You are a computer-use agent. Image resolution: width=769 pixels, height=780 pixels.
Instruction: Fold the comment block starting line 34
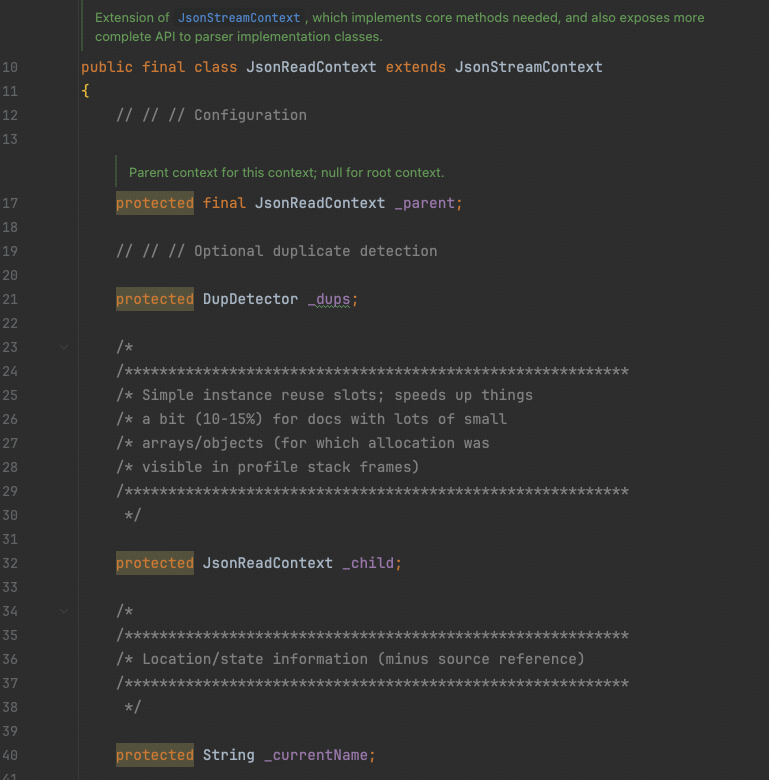pos(65,611)
